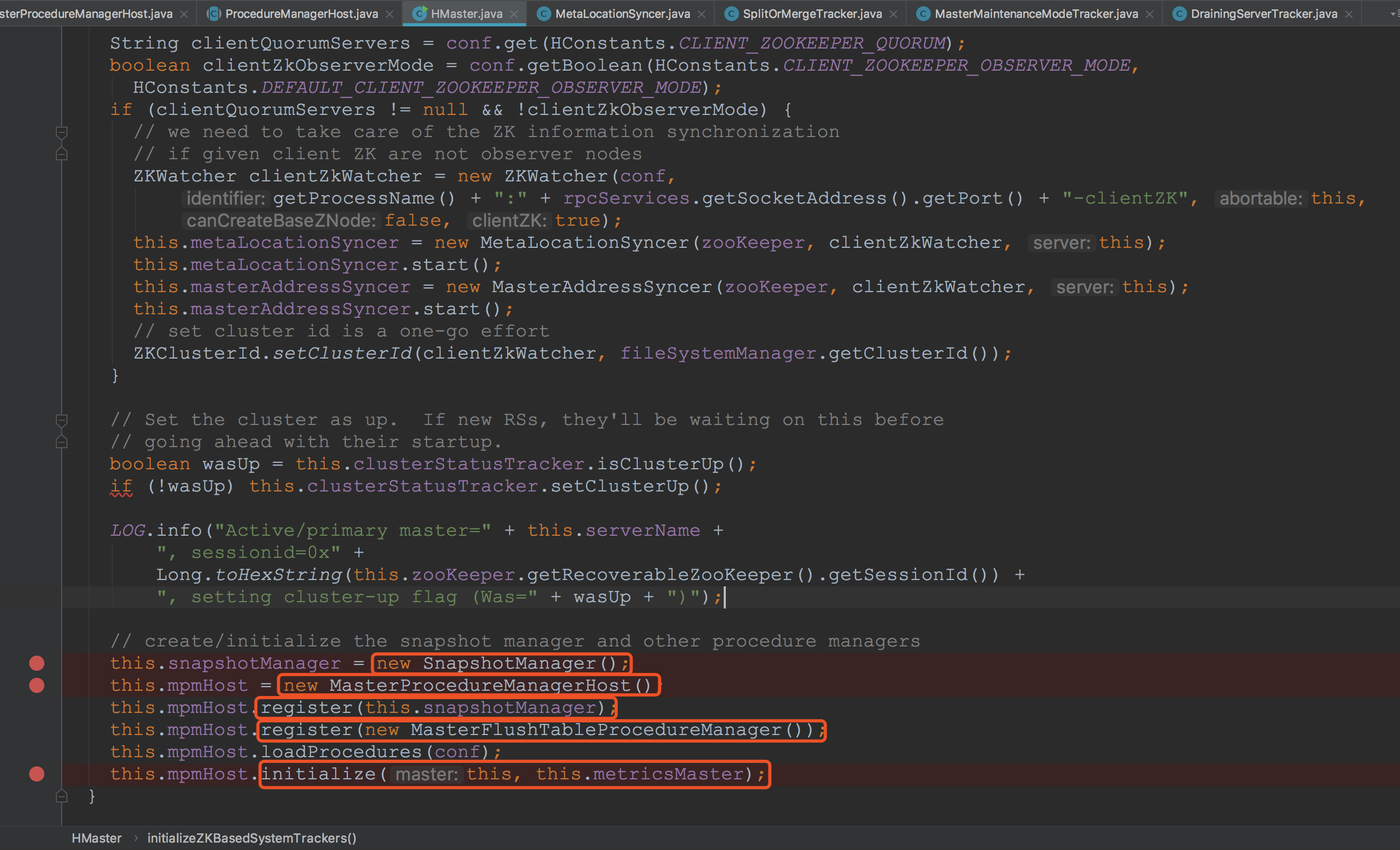
Task: Click the HMaster breadcrumb
Action: tap(96, 837)
